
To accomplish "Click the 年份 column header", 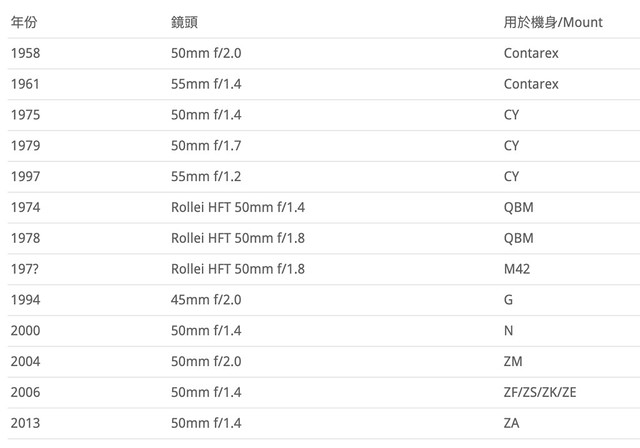I will 24,22.
